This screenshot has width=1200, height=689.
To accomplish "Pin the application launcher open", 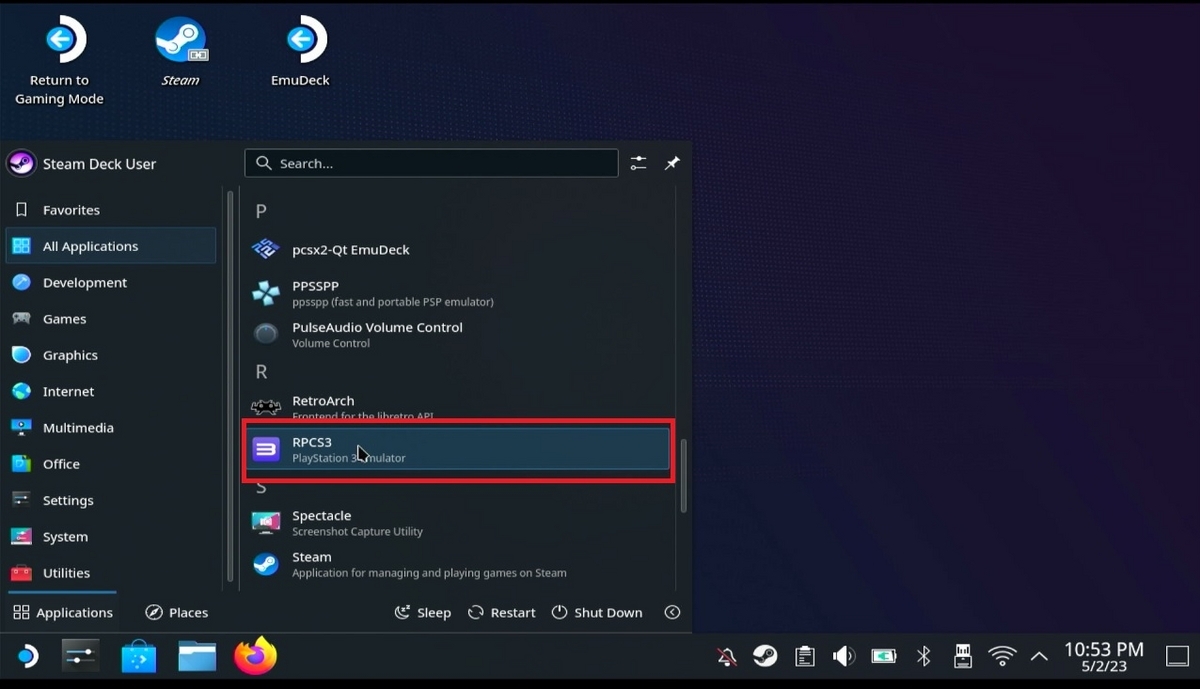I will (672, 163).
